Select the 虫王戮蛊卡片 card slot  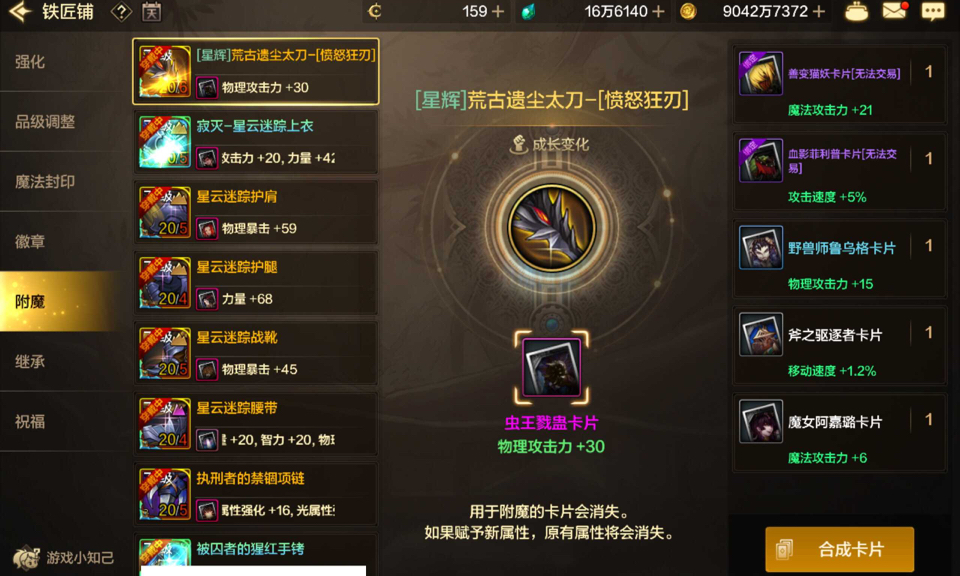(x=552, y=367)
